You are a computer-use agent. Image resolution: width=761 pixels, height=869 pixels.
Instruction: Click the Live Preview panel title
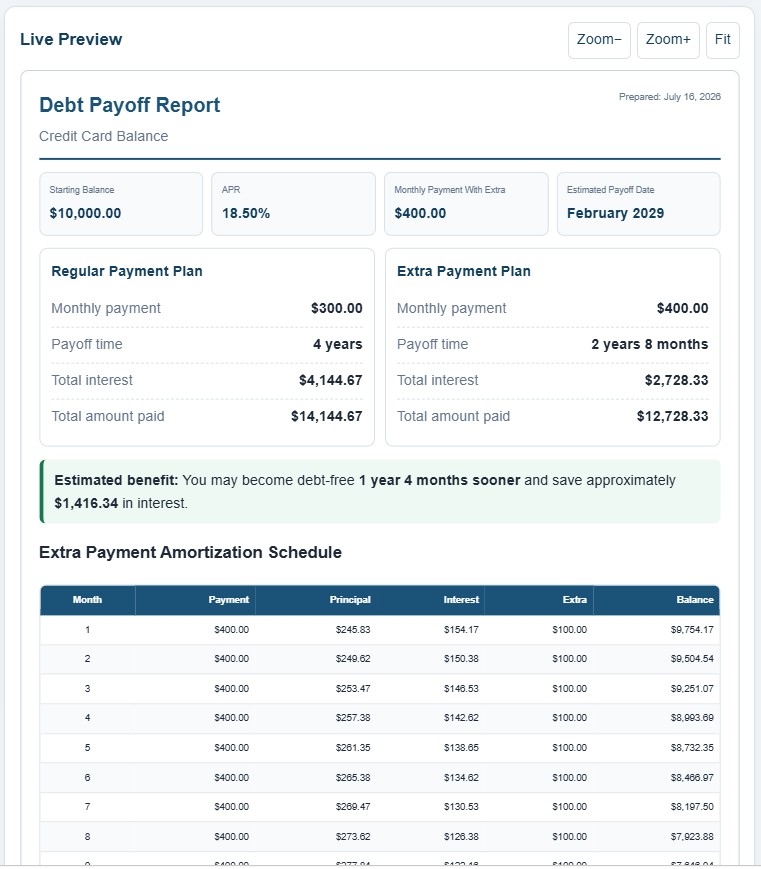[x=71, y=39]
